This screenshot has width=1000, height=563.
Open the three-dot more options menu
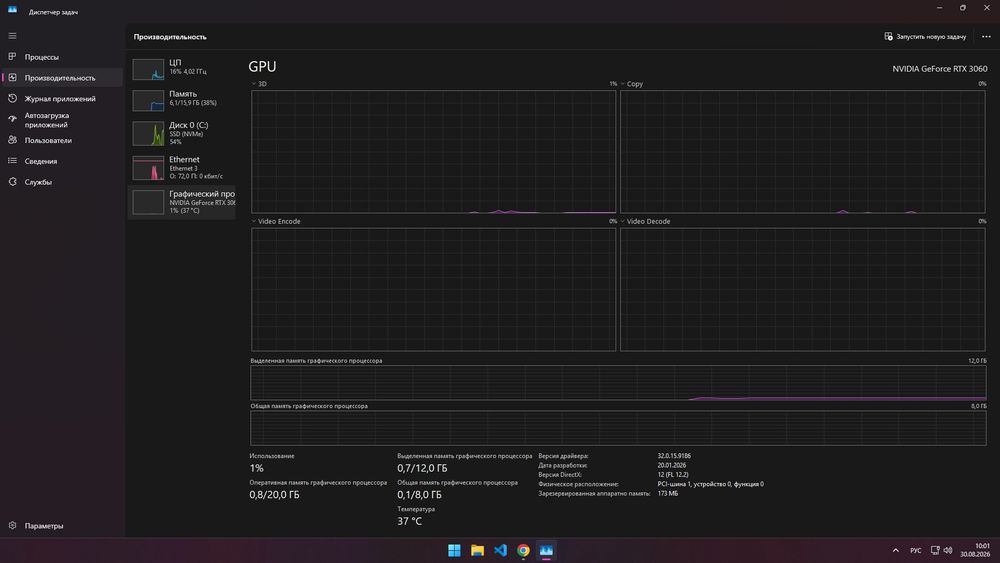coord(986,37)
